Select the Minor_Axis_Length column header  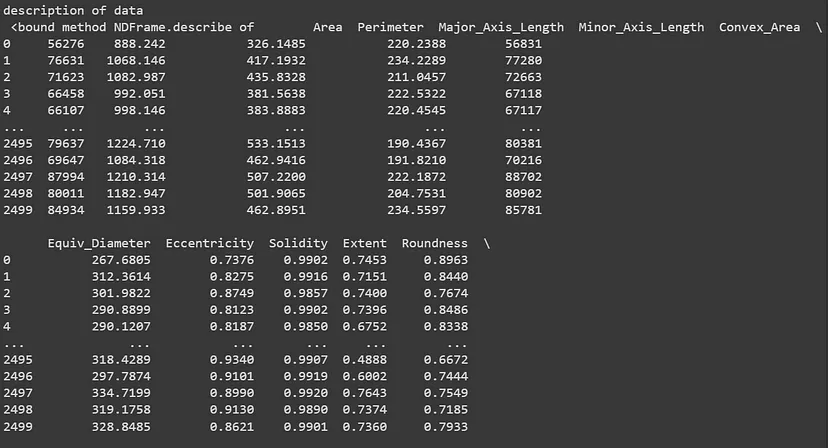(641, 27)
